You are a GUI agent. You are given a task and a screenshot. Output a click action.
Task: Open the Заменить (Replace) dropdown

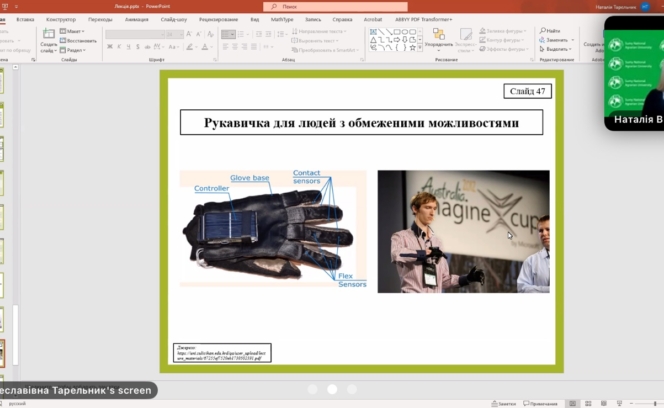[556, 40]
